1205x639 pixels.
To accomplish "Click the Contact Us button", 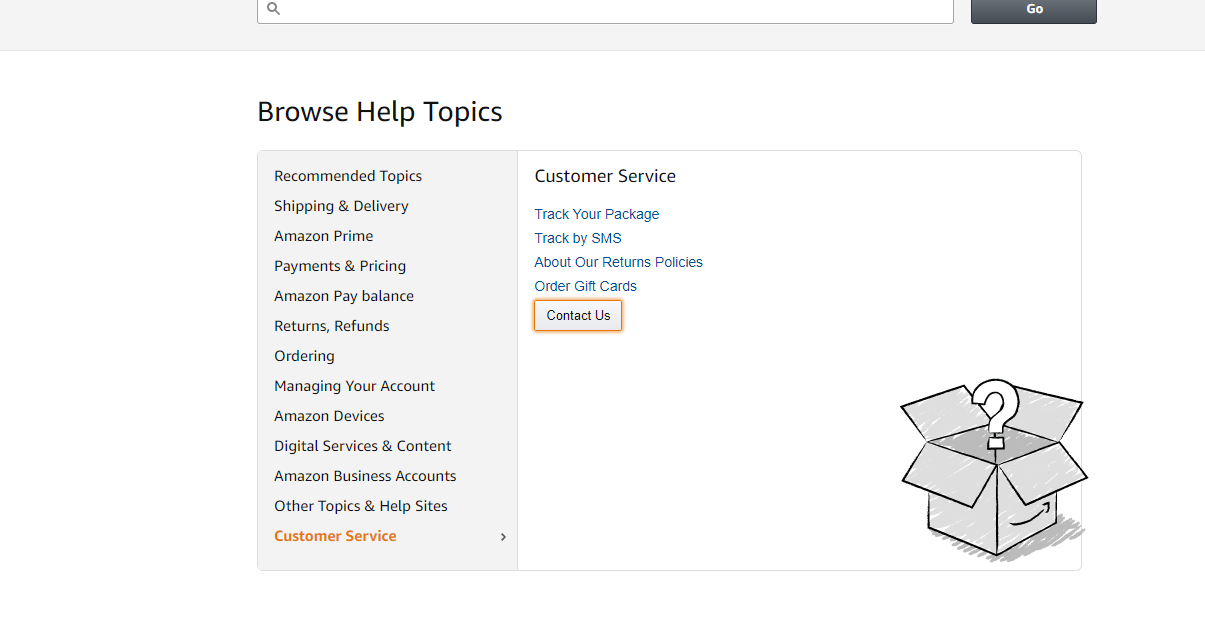I will 578,315.
